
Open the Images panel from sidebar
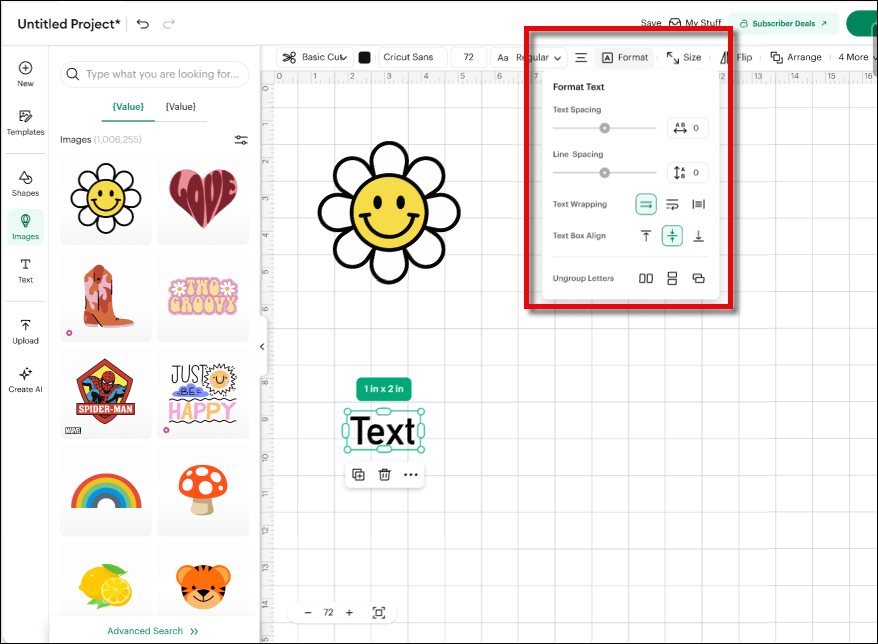click(25, 226)
